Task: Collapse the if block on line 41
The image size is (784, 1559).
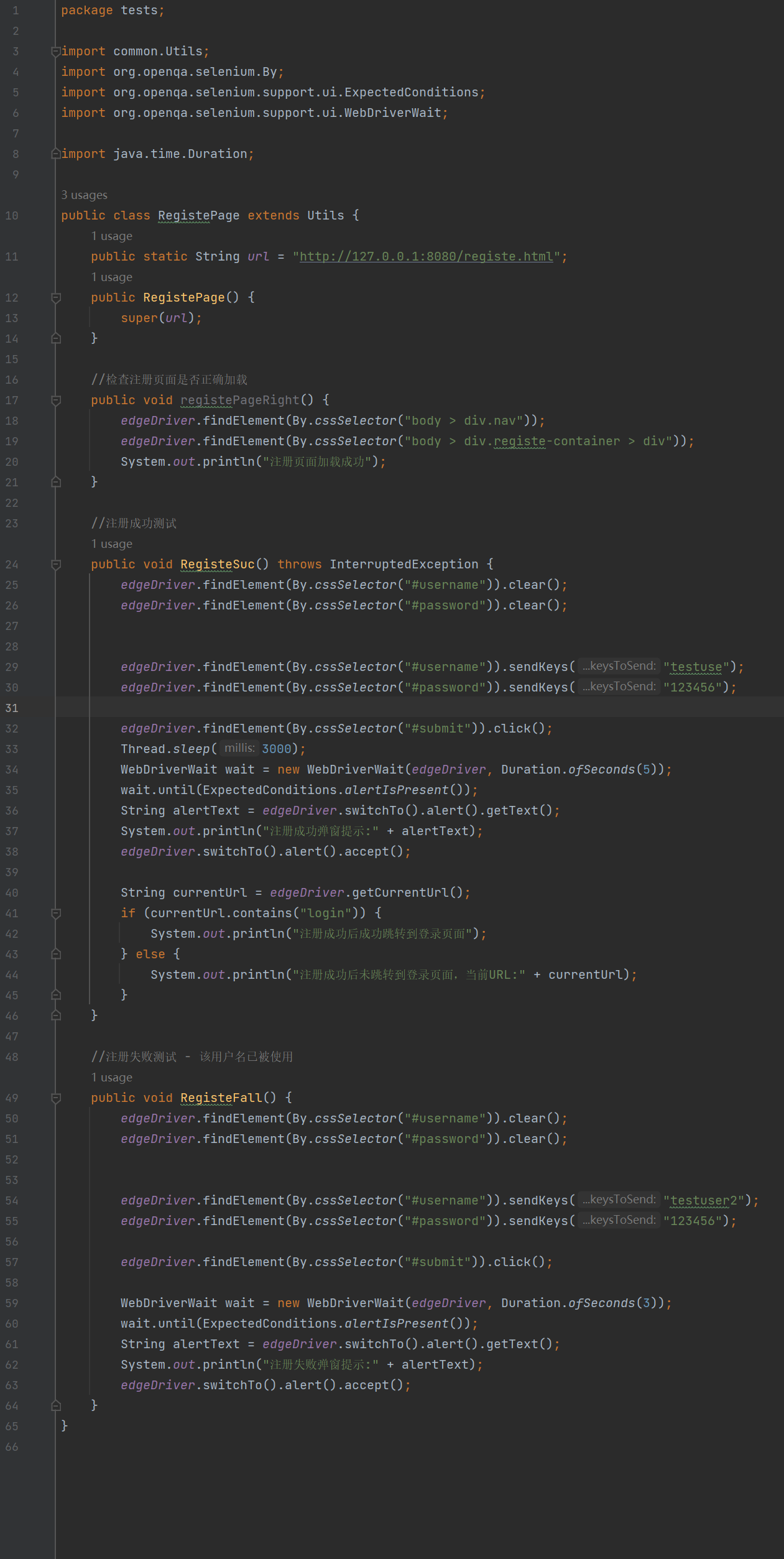Action: click(56, 914)
